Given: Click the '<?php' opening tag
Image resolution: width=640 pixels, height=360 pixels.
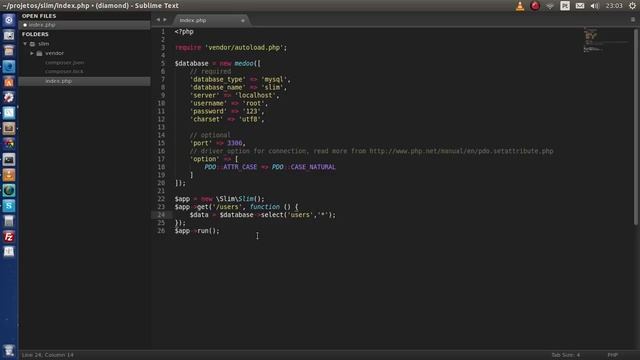Looking at the screenshot, I should coord(184,31).
